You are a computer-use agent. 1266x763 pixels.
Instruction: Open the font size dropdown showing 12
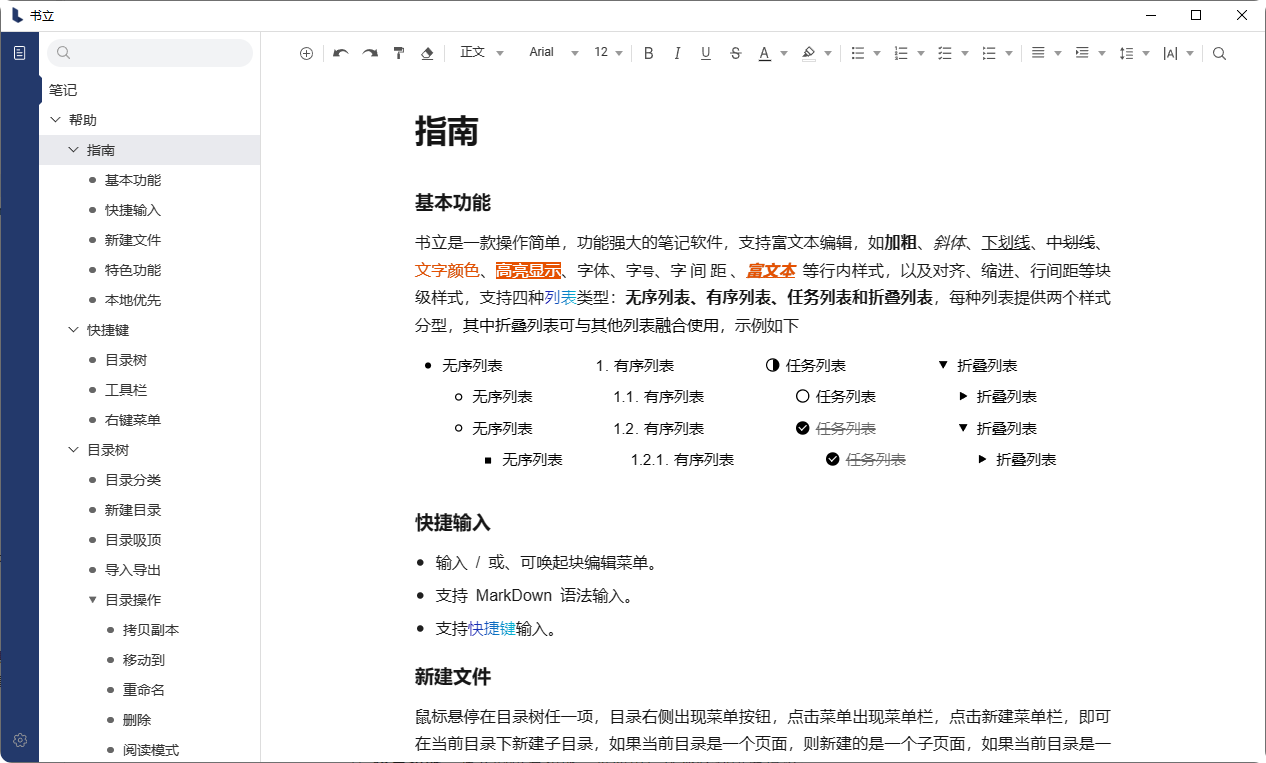coord(606,52)
